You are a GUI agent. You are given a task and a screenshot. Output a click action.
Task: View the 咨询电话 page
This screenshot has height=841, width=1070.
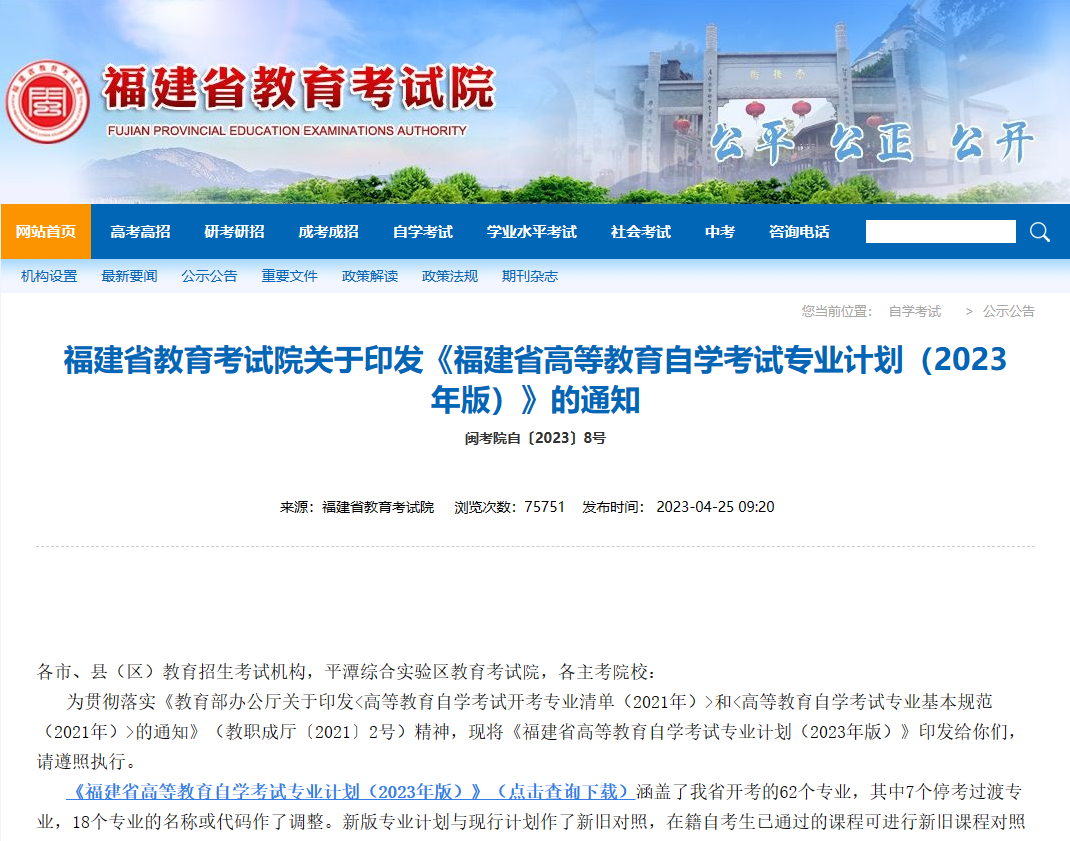(x=798, y=232)
